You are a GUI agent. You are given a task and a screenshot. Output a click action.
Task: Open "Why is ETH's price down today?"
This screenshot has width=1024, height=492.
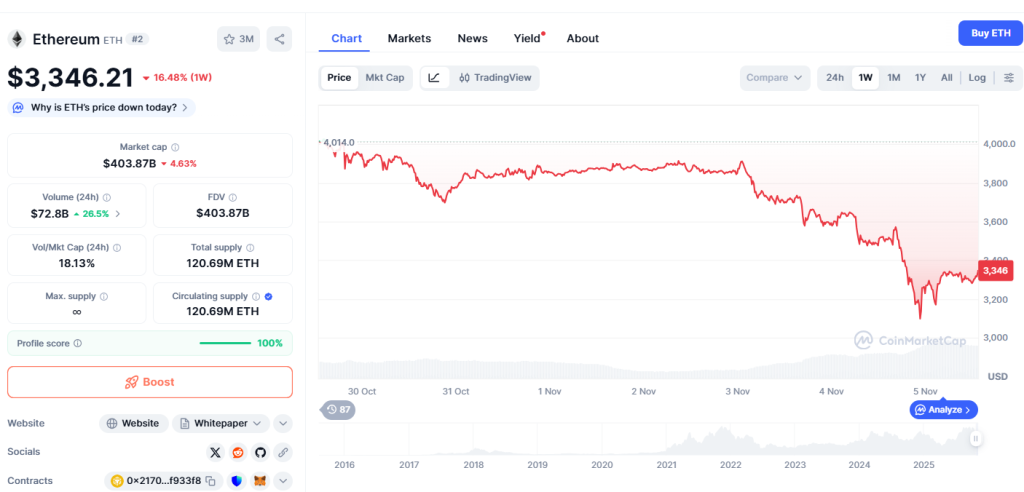(x=102, y=107)
